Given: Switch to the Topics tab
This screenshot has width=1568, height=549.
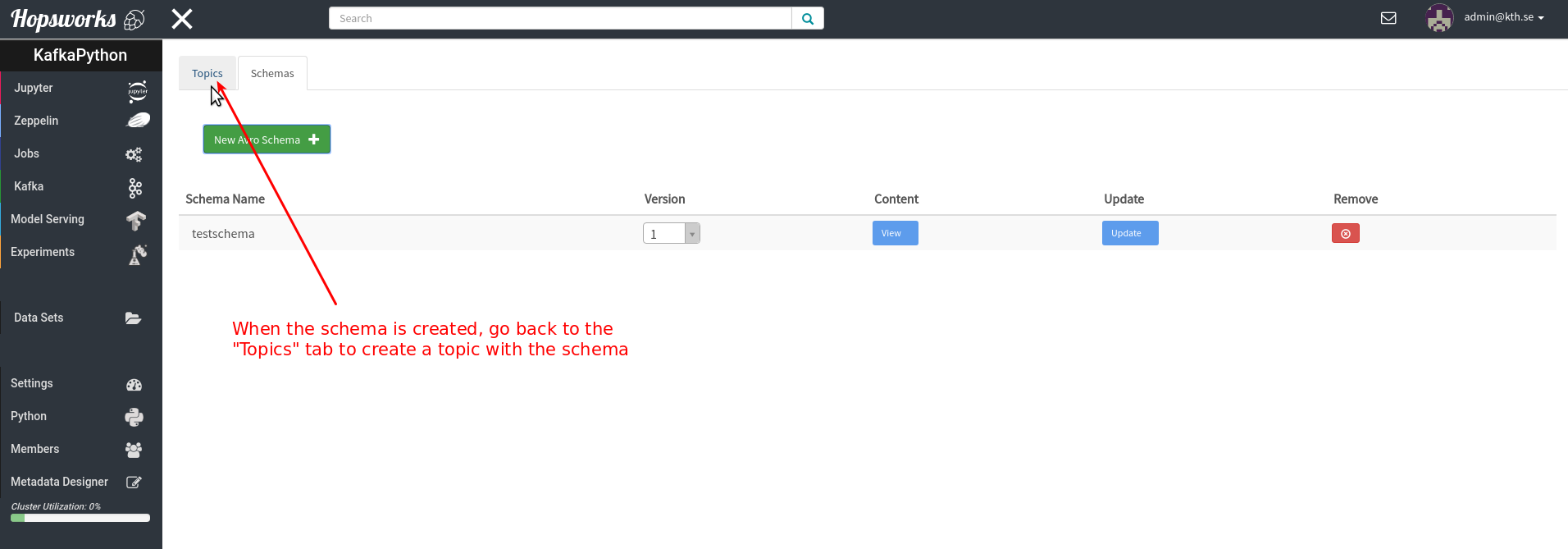Looking at the screenshot, I should (207, 74).
